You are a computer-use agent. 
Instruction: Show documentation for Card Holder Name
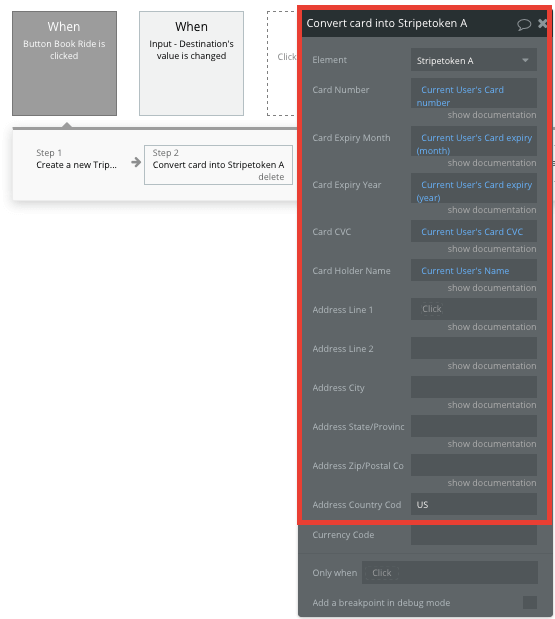click(x=492, y=288)
